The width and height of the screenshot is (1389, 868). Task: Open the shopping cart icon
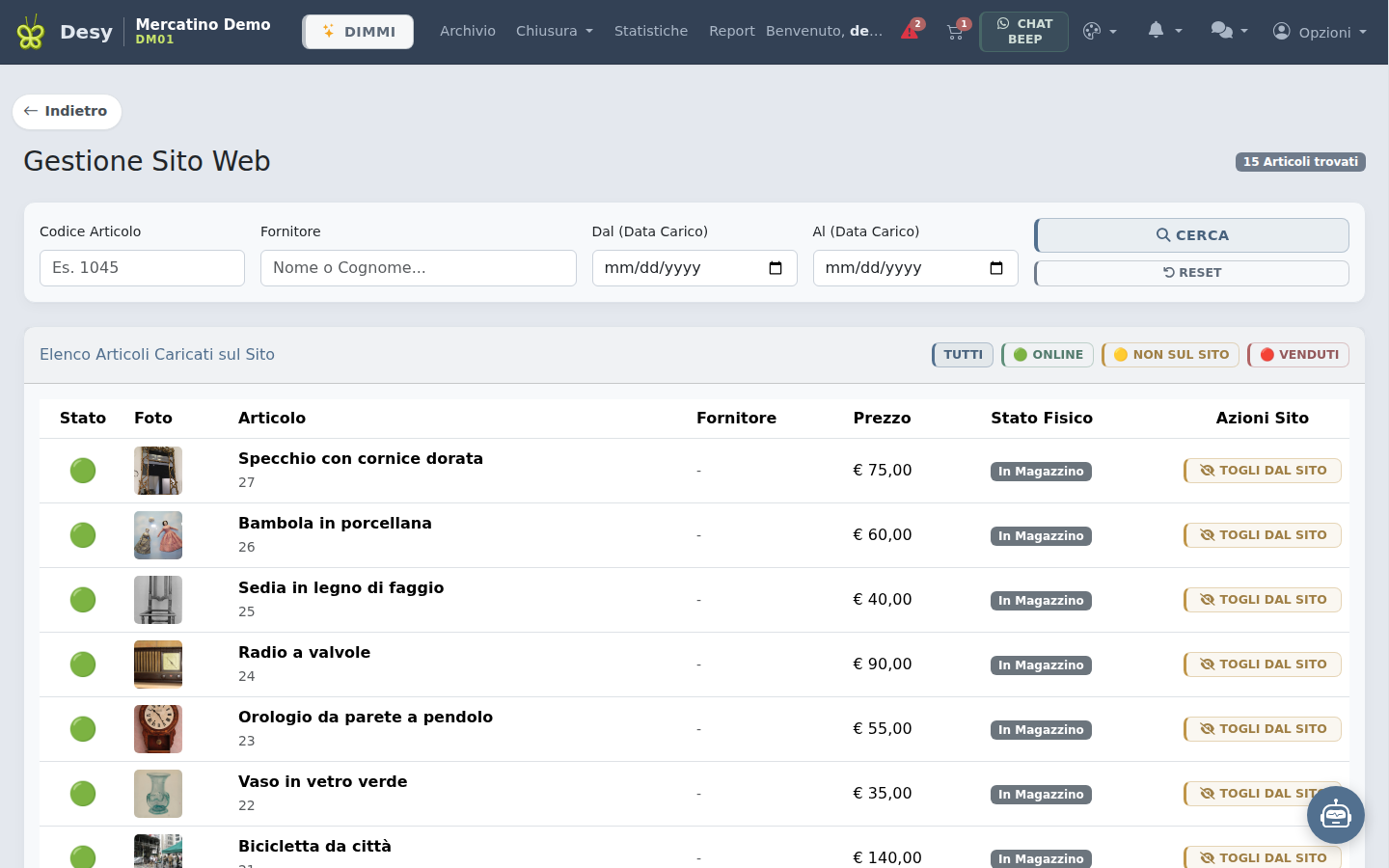(956, 31)
